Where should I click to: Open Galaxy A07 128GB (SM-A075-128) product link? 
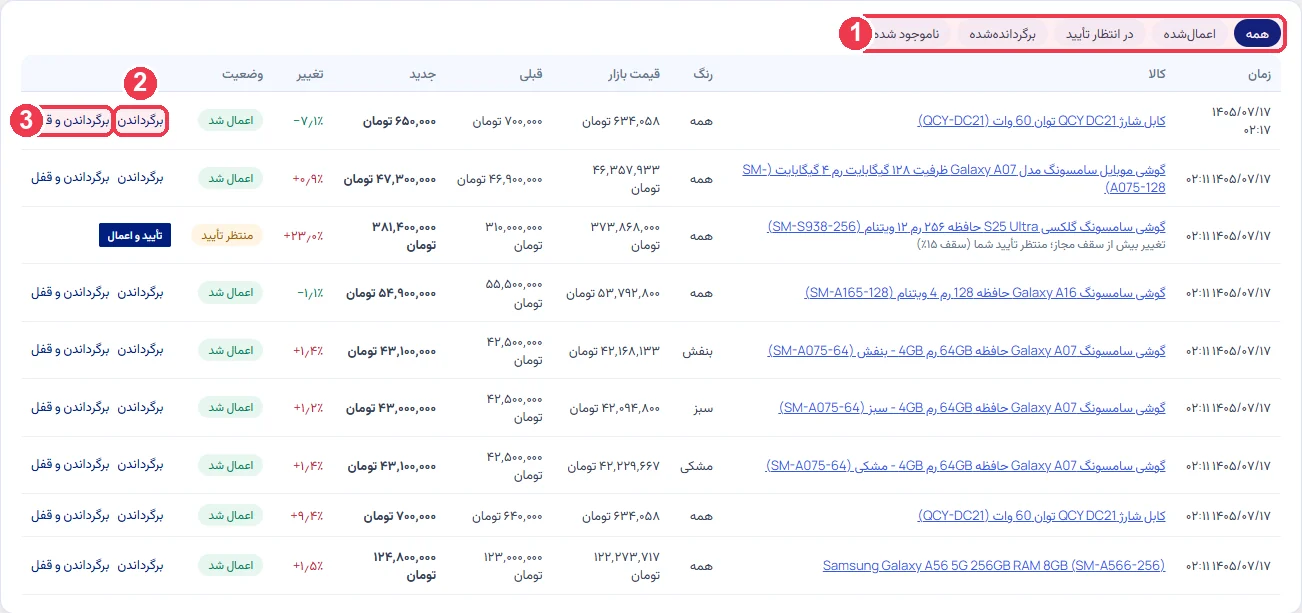[x=954, y=178]
